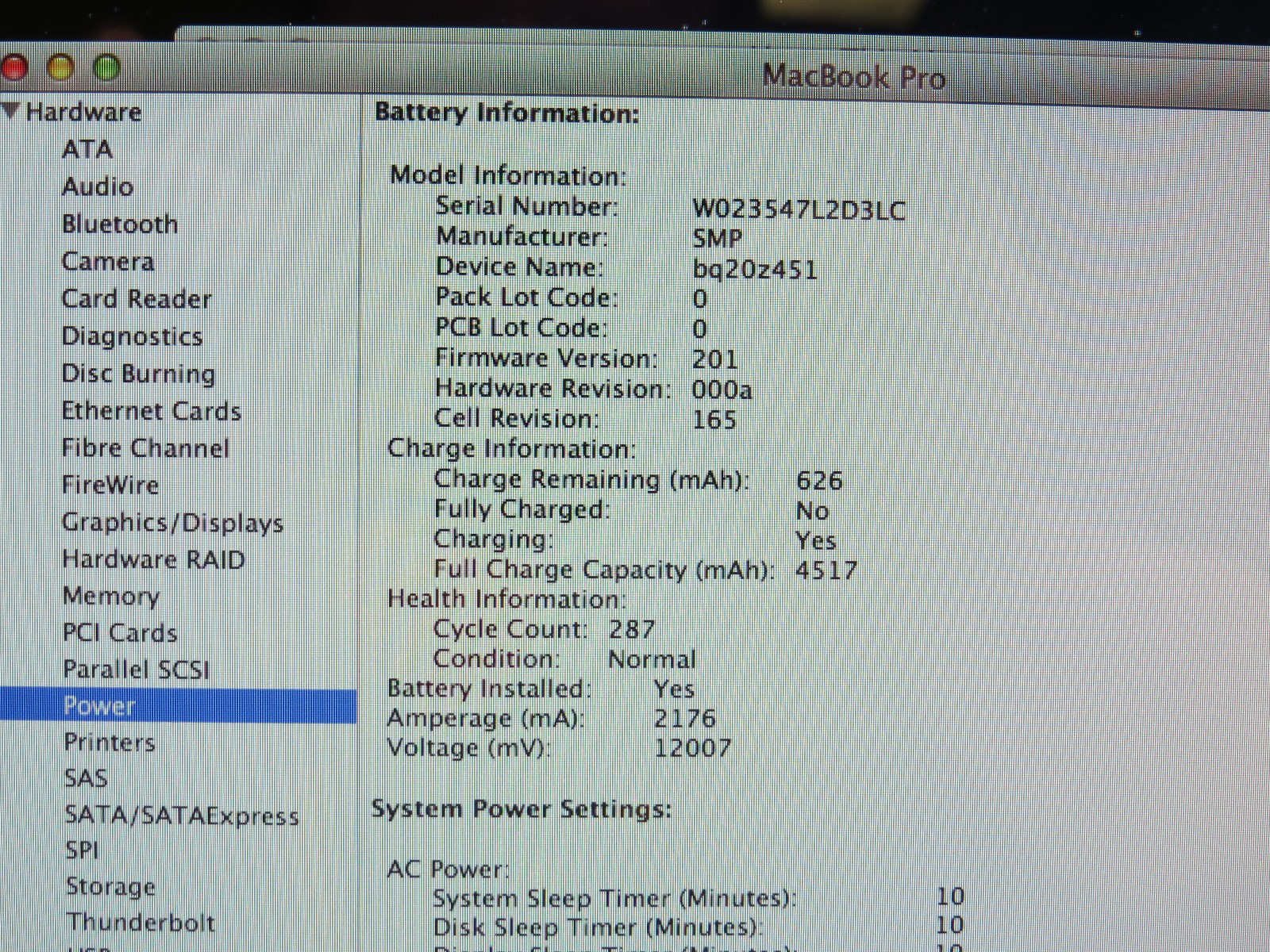The image size is (1270, 952).
Task: Select Disc Burning entry
Action: pos(139,374)
